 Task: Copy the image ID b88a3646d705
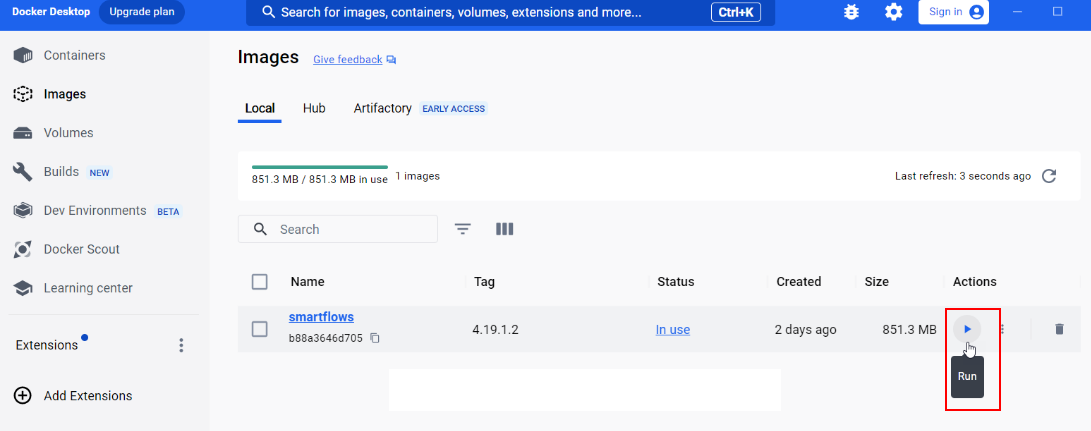tap(375, 338)
